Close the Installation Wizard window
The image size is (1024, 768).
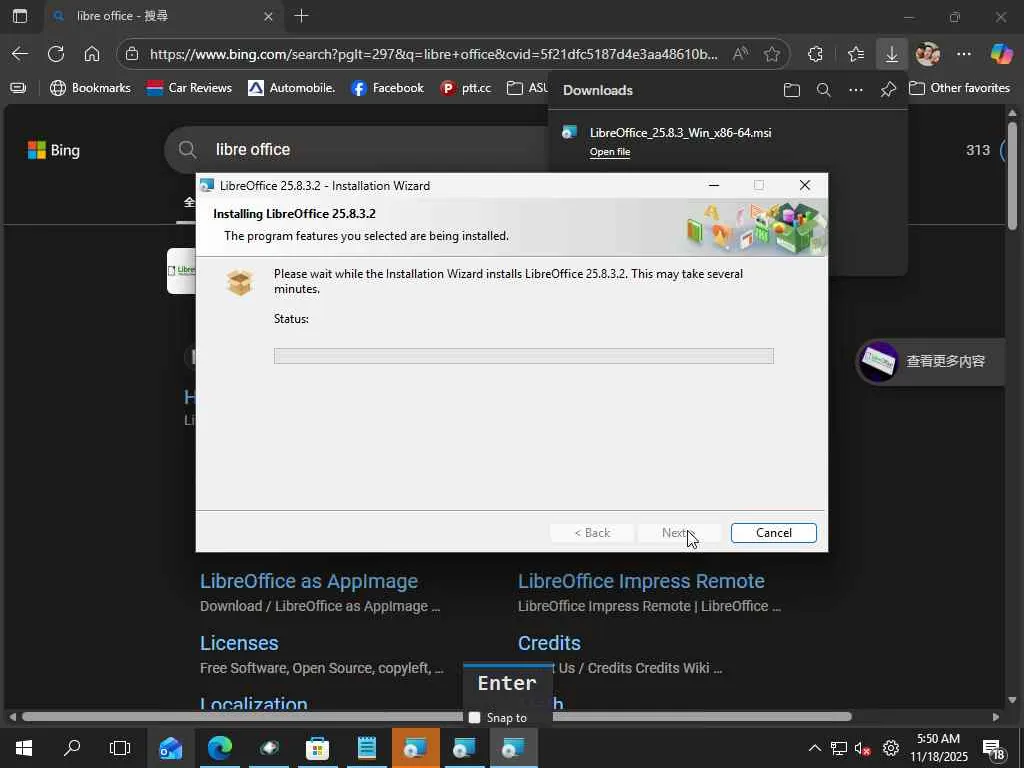pyautogui.click(x=805, y=185)
